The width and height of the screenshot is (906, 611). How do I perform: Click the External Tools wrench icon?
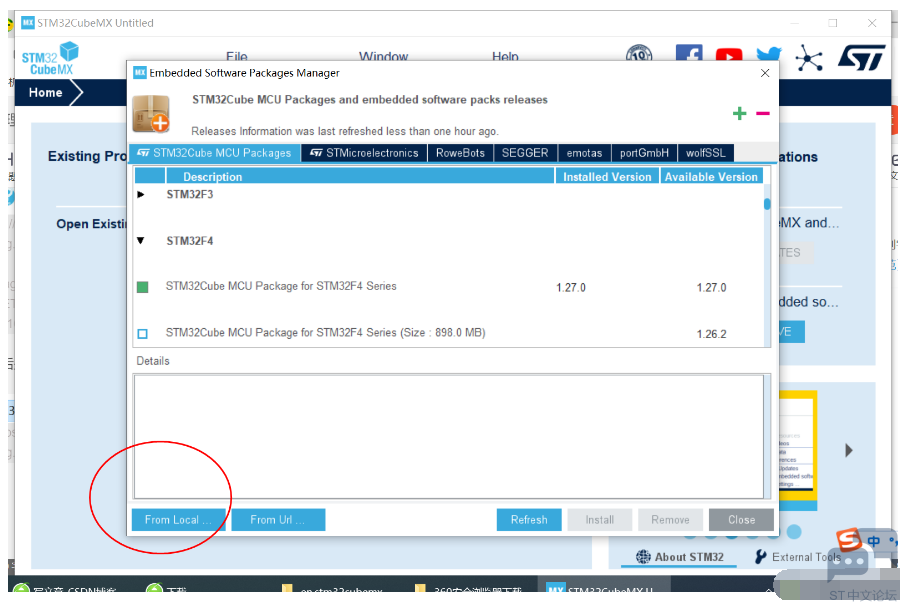(760, 557)
